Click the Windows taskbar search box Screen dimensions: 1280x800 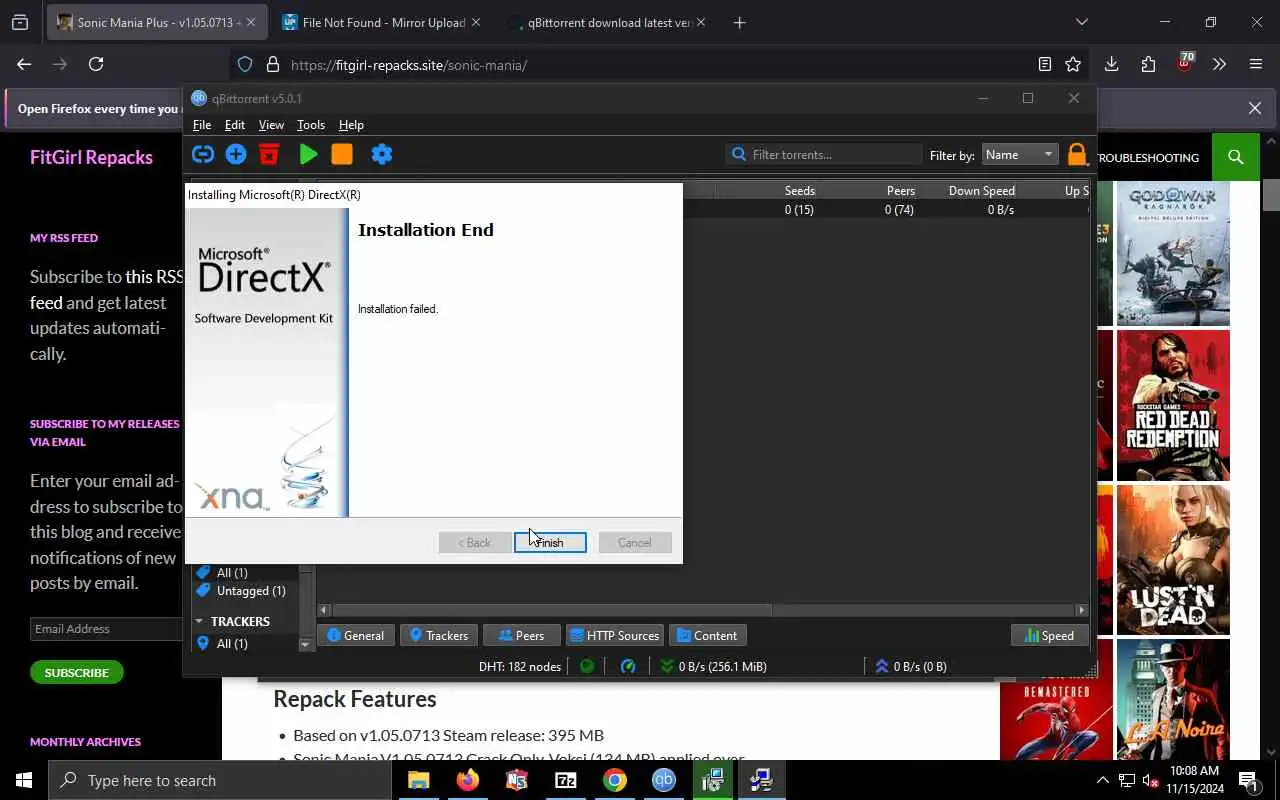[220, 780]
